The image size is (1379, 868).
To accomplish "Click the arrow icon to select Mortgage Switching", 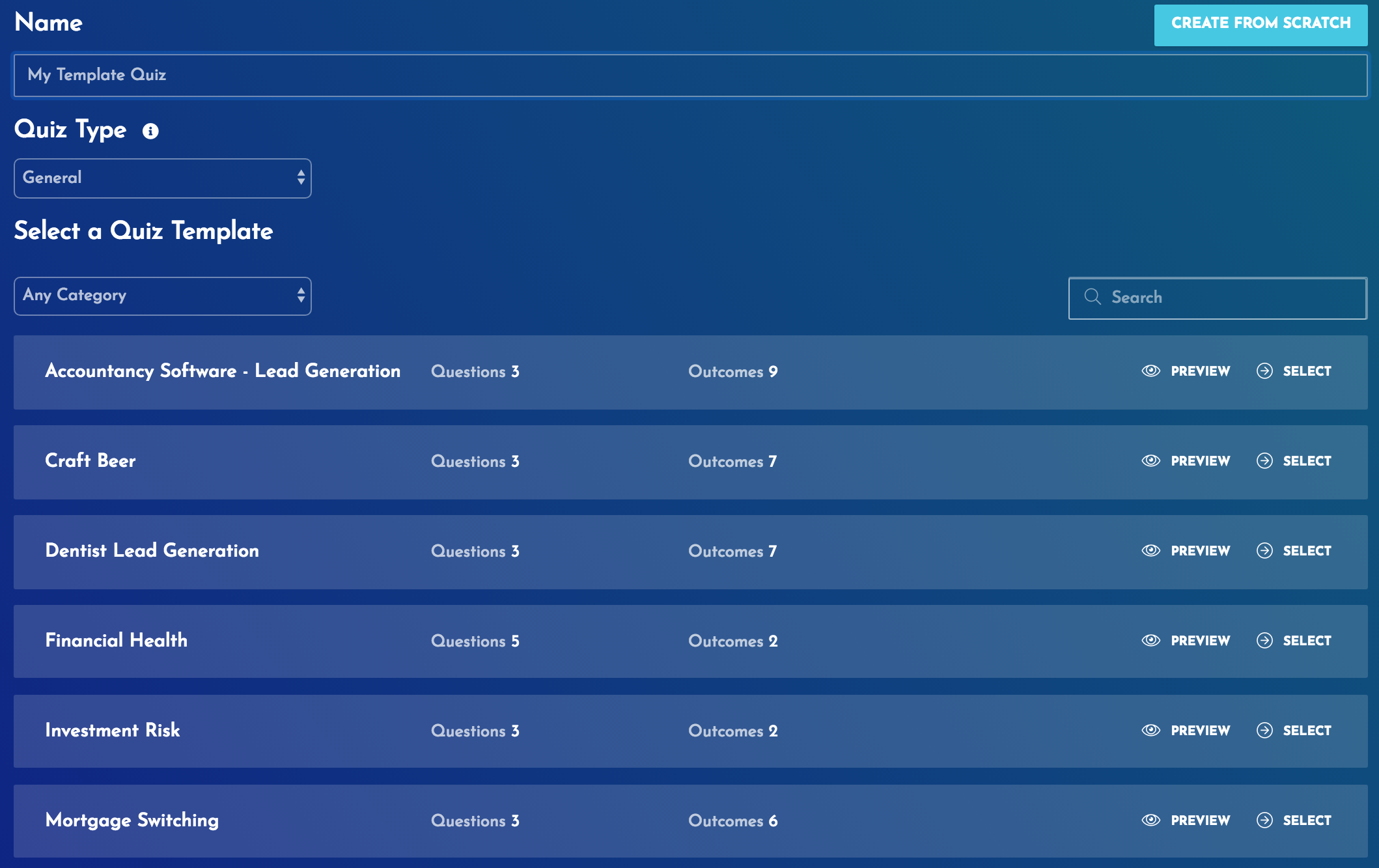I will click(1264, 820).
